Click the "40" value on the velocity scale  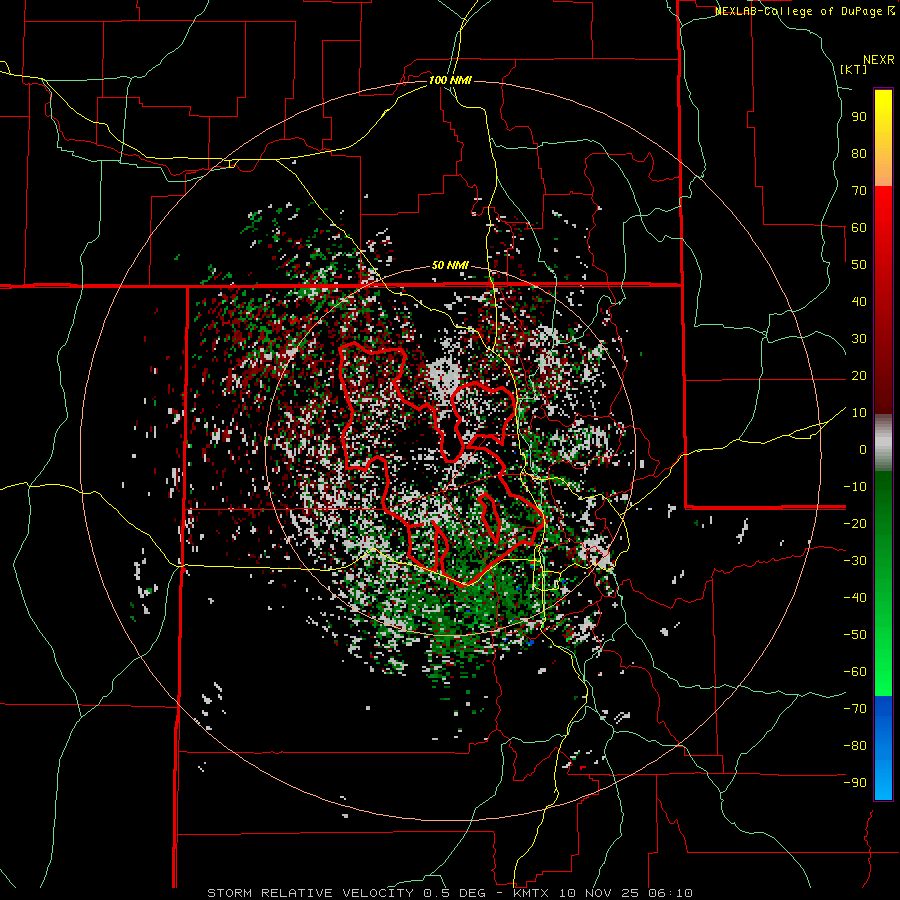pos(859,301)
